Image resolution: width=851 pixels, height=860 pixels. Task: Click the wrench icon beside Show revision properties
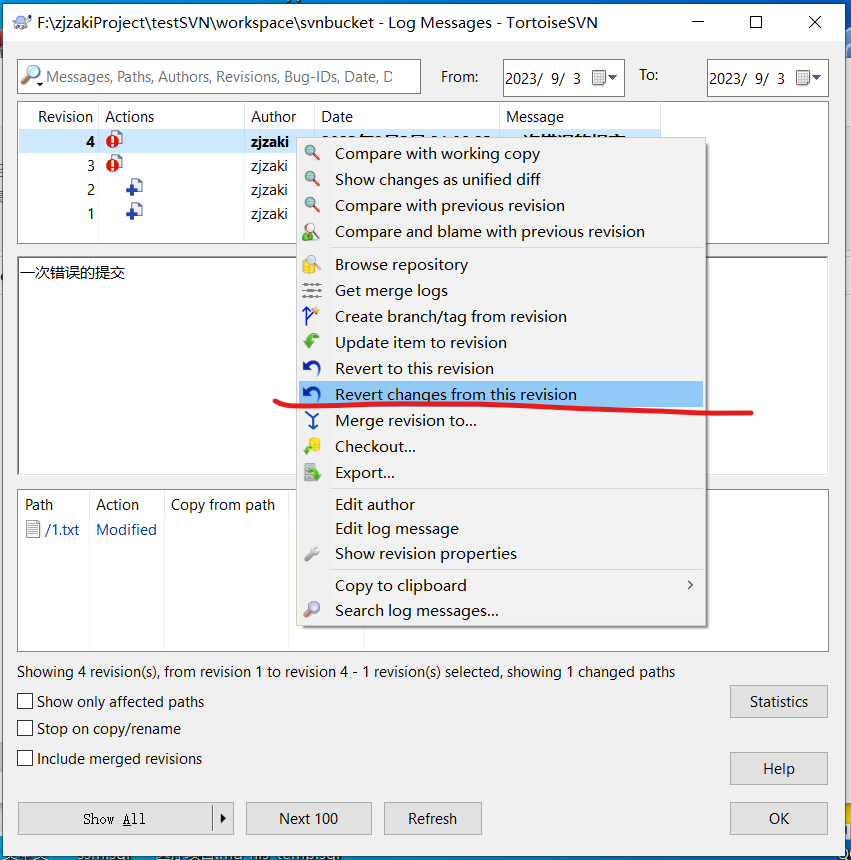coord(311,553)
